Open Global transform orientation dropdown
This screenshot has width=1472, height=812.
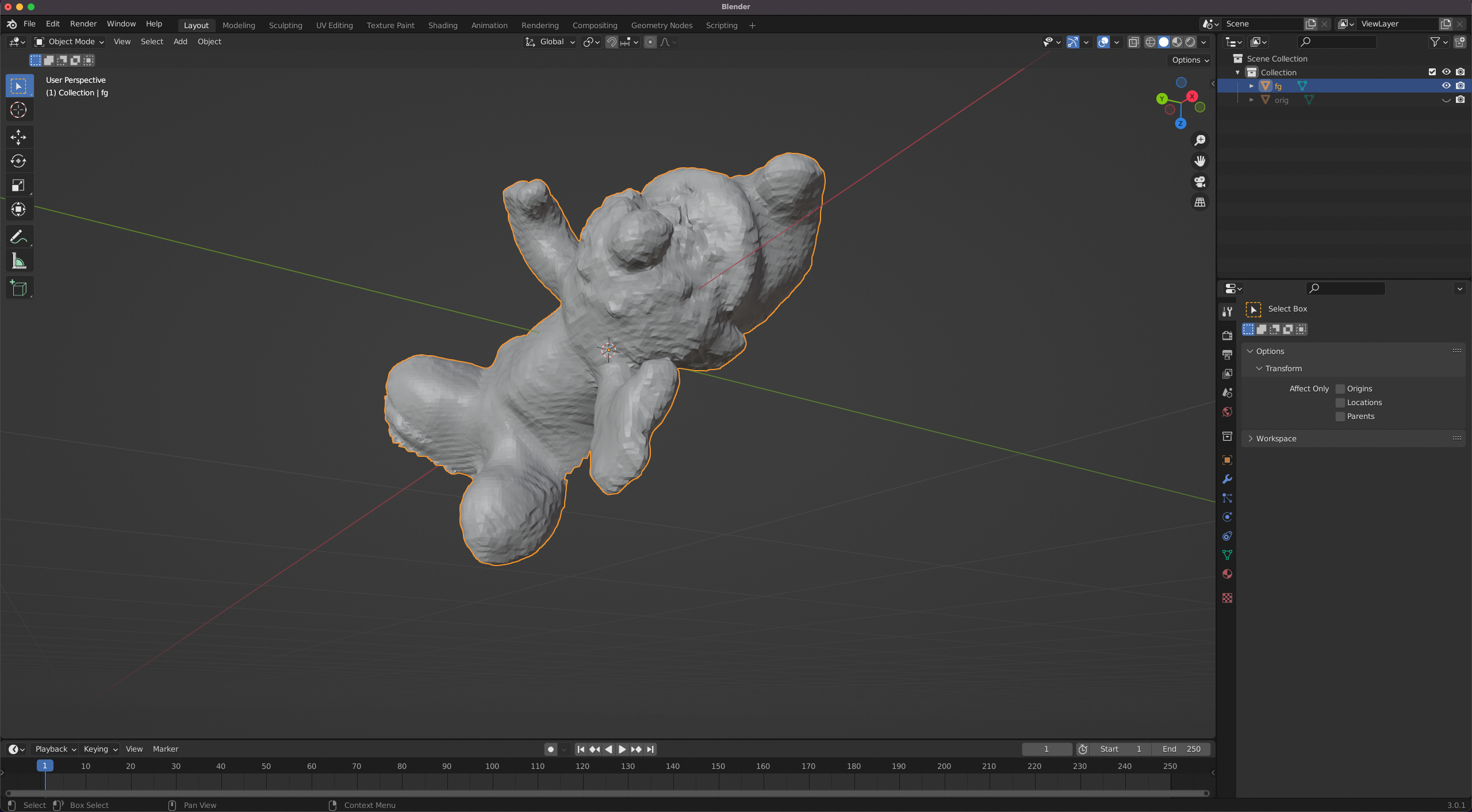550,42
